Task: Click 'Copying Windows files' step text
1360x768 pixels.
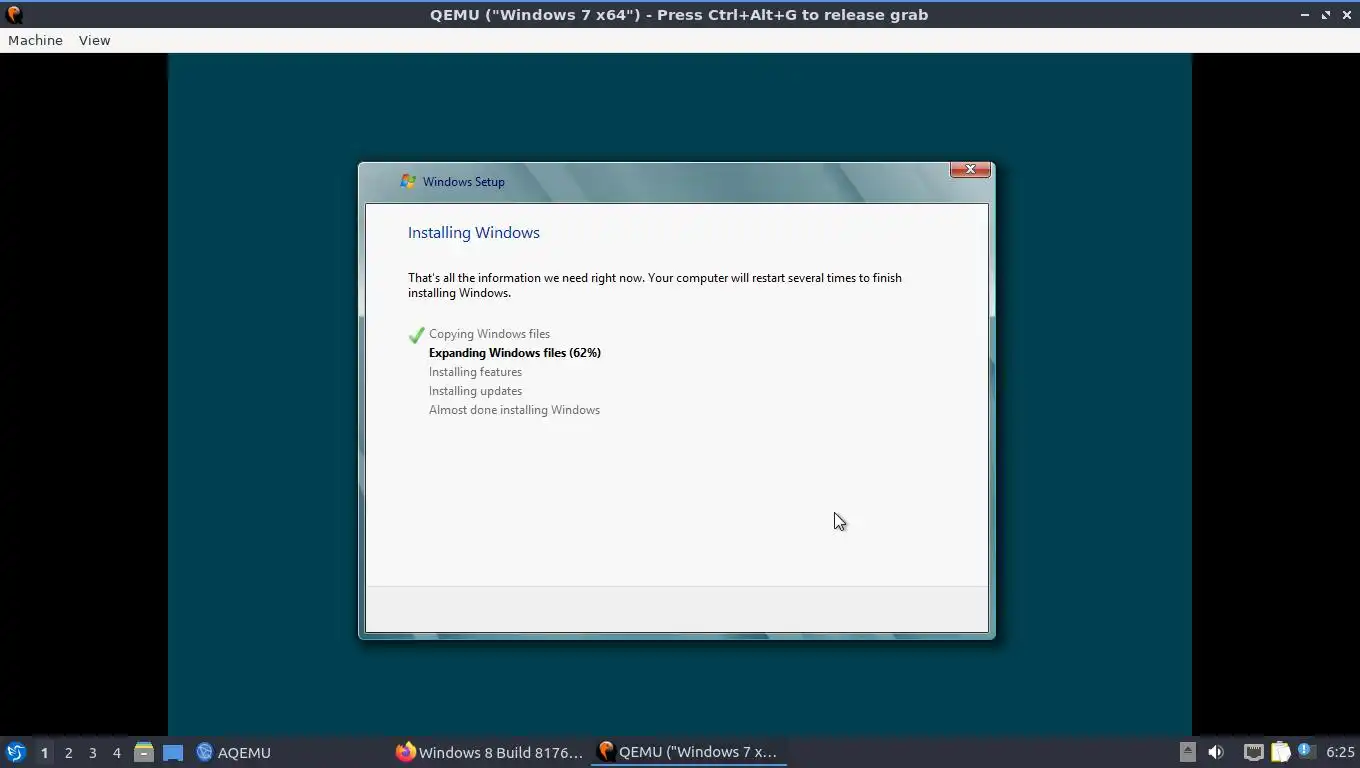Action: coord(489,334)
